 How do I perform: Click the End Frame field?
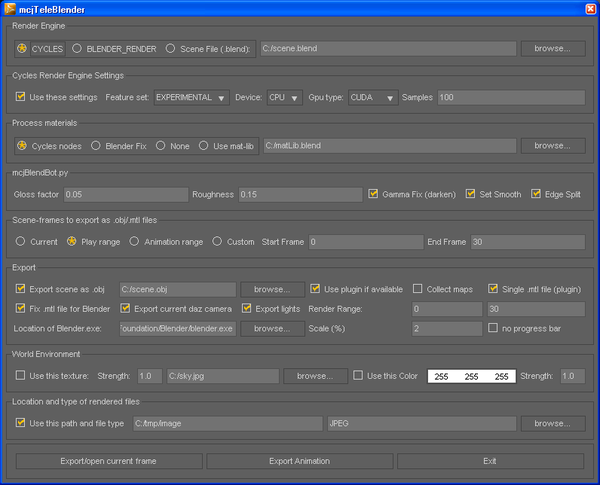528,242
